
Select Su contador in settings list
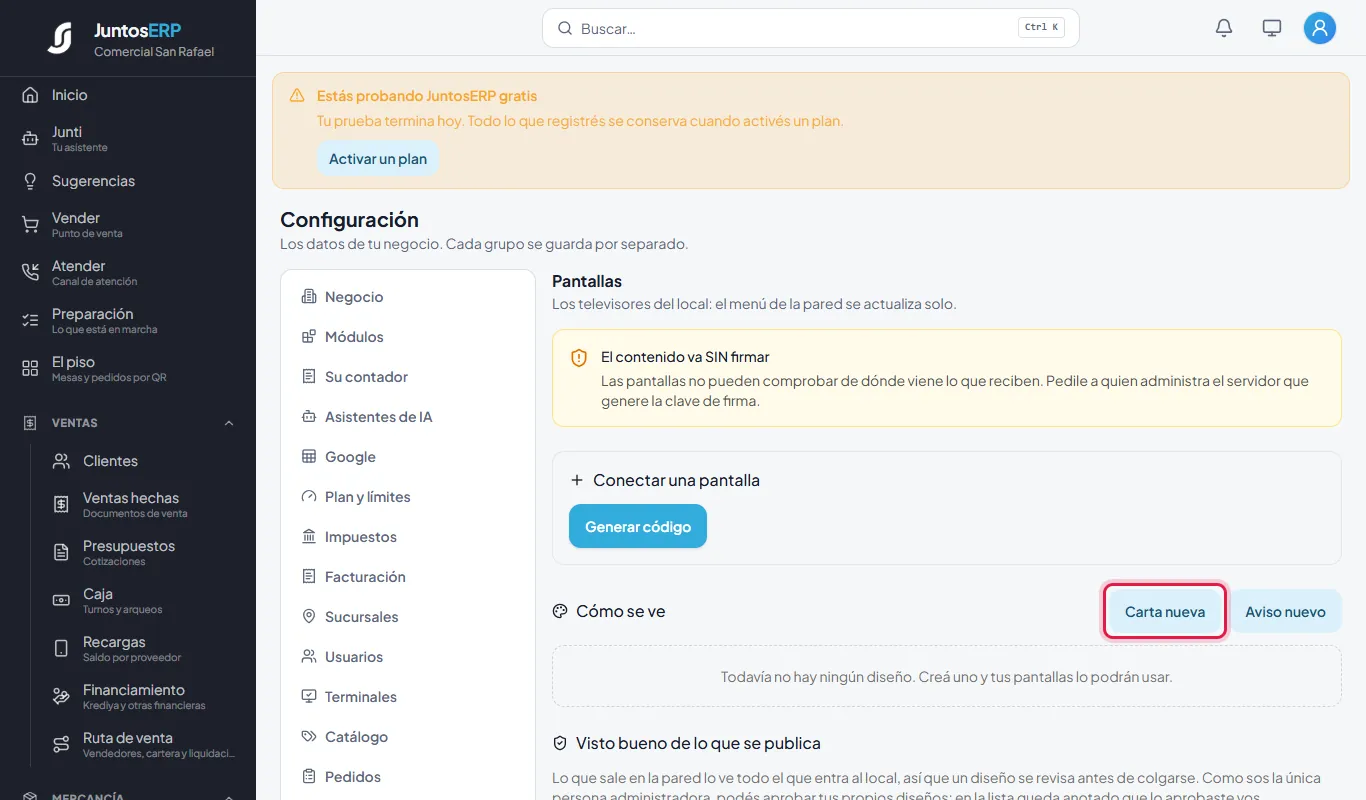[x=408, y=377]
